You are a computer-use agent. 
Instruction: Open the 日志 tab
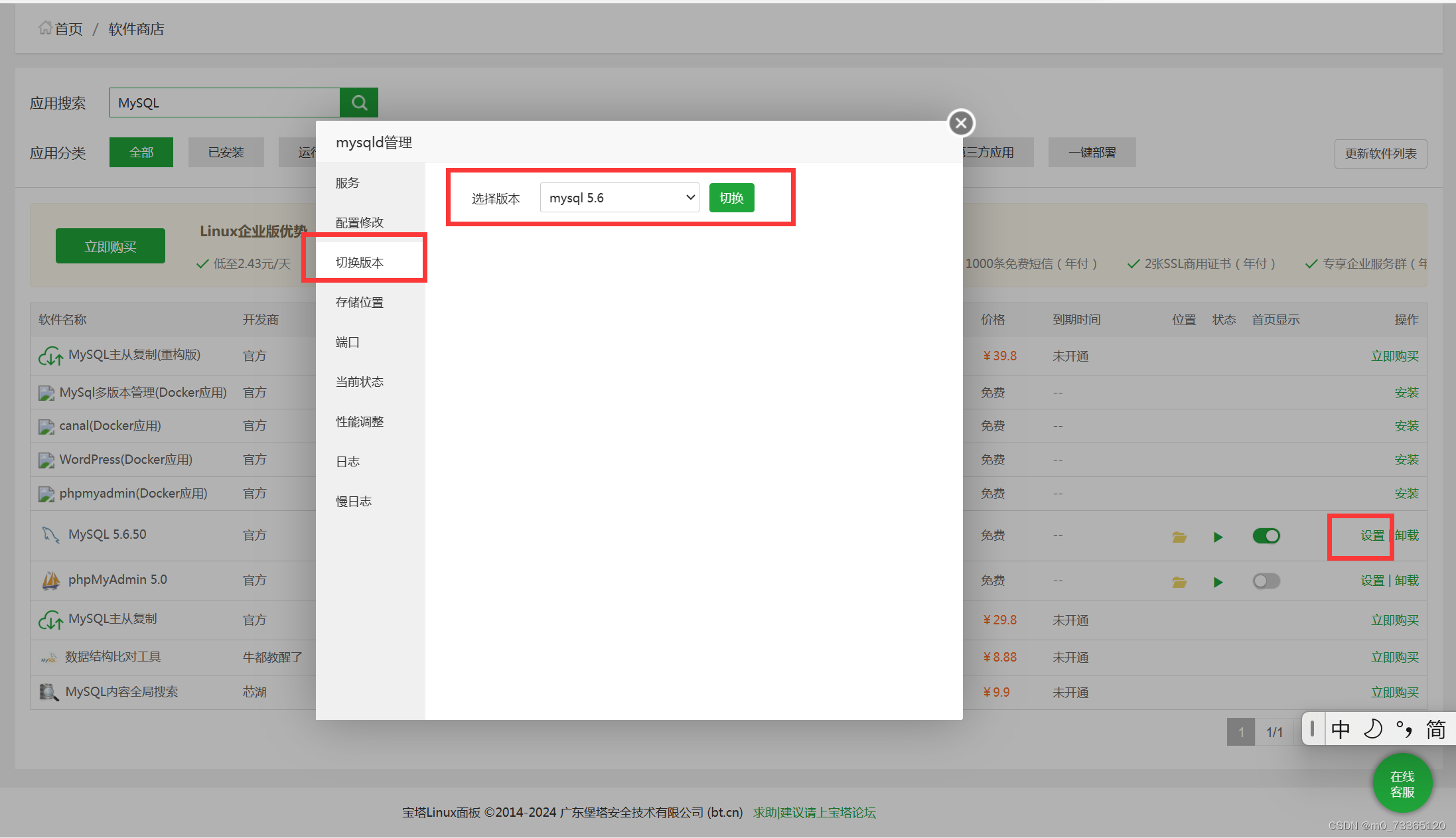[x=370, y=461]
